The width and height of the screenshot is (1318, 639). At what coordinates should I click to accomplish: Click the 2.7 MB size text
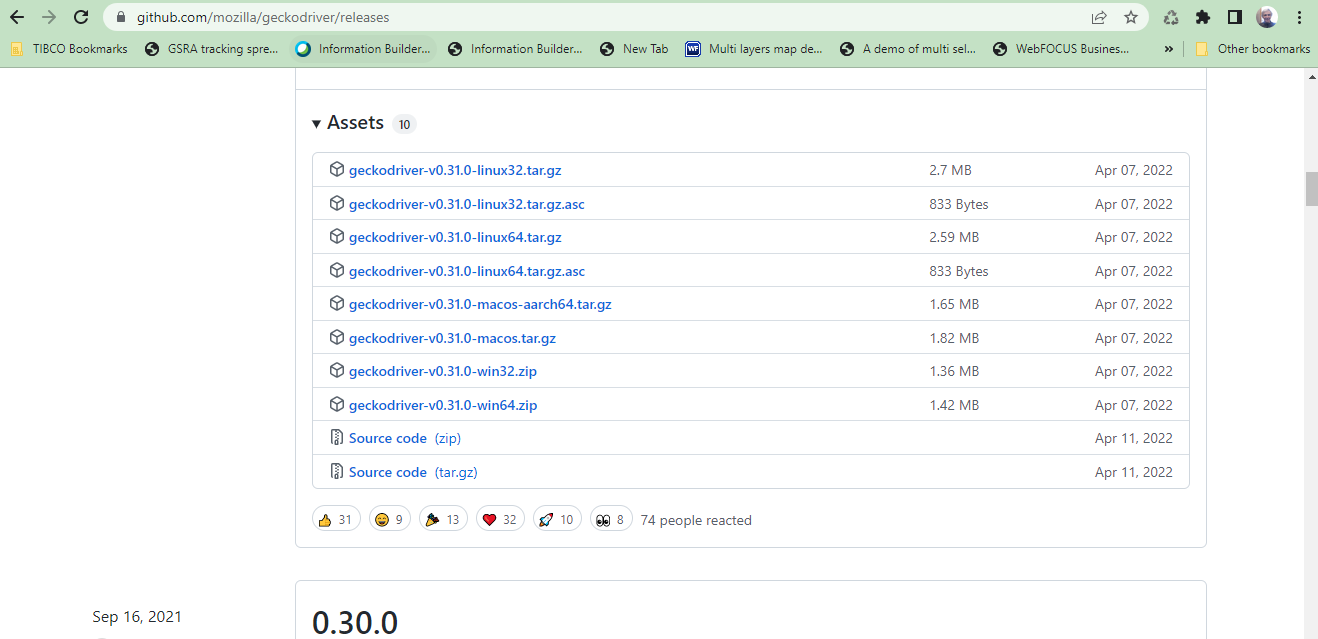tap(950, 170)
